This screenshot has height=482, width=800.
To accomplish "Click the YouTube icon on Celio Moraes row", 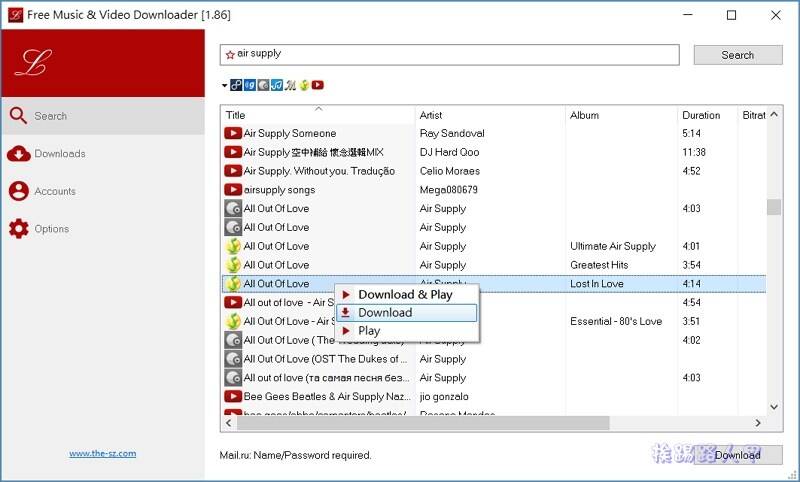I will click(233, 171).
